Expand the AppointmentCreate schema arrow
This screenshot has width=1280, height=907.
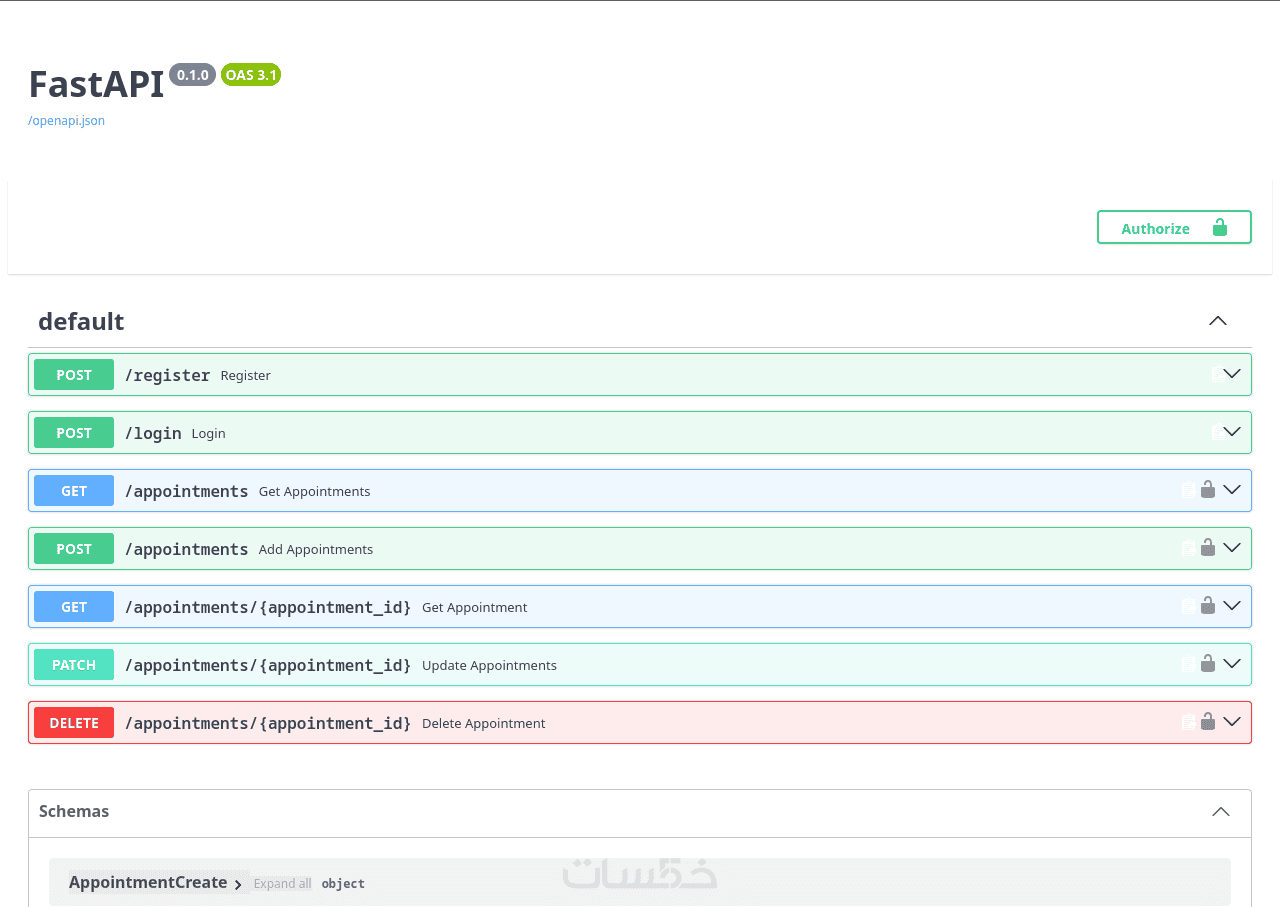click(238, 884)
